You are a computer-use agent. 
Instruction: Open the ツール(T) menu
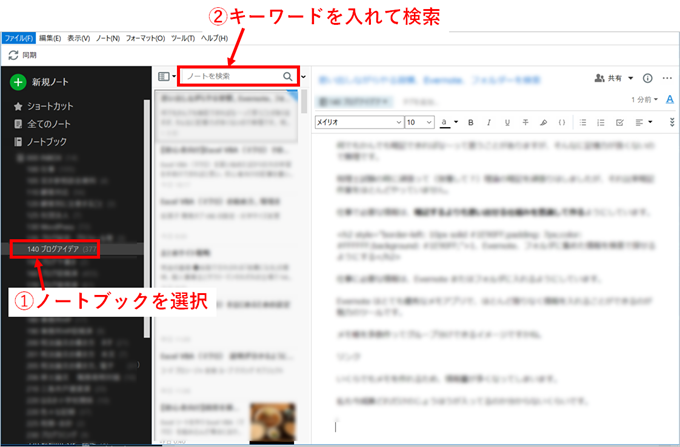pos(183,38)
